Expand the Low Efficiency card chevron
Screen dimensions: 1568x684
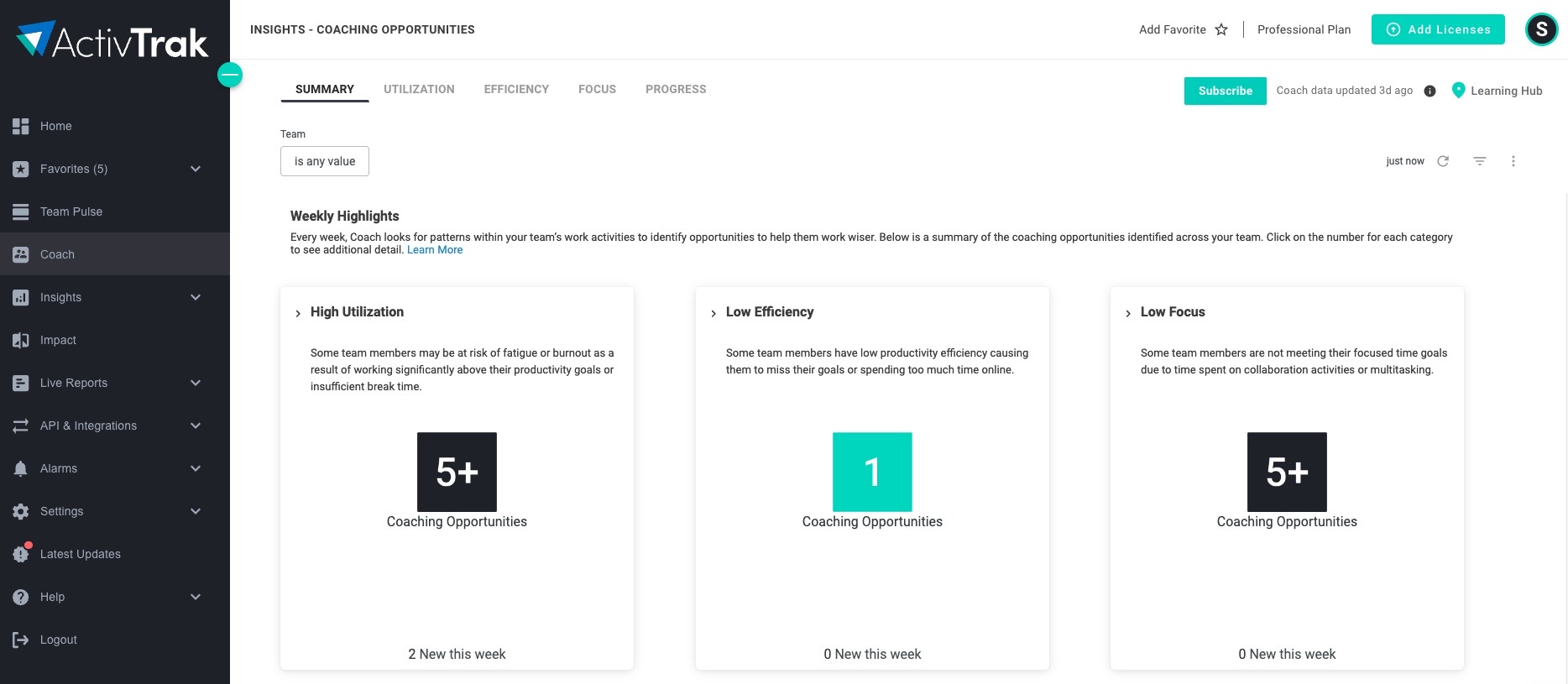[713, 313]
